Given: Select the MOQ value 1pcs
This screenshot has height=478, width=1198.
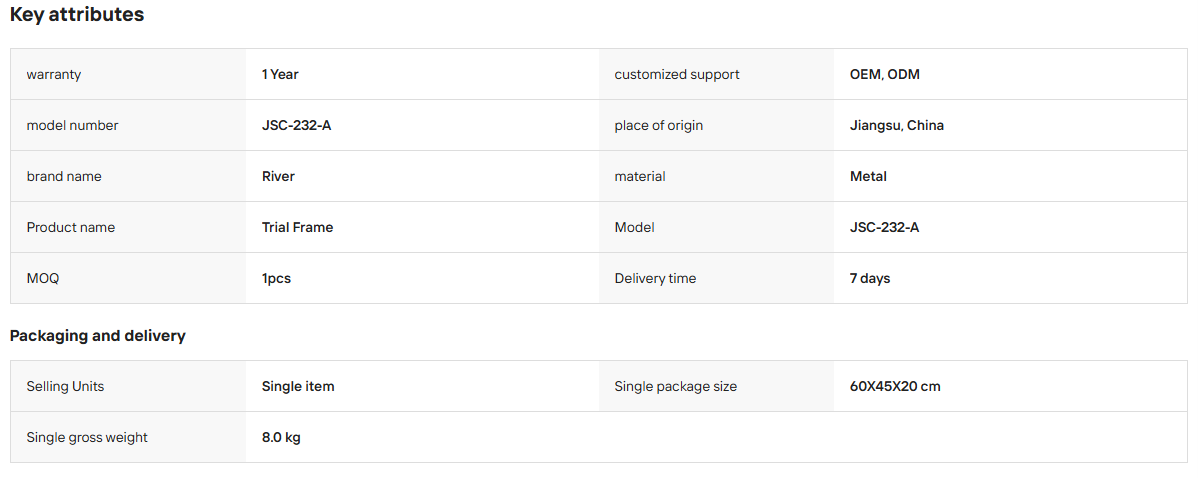Looking at the screenshot, I should coord(277,279).
